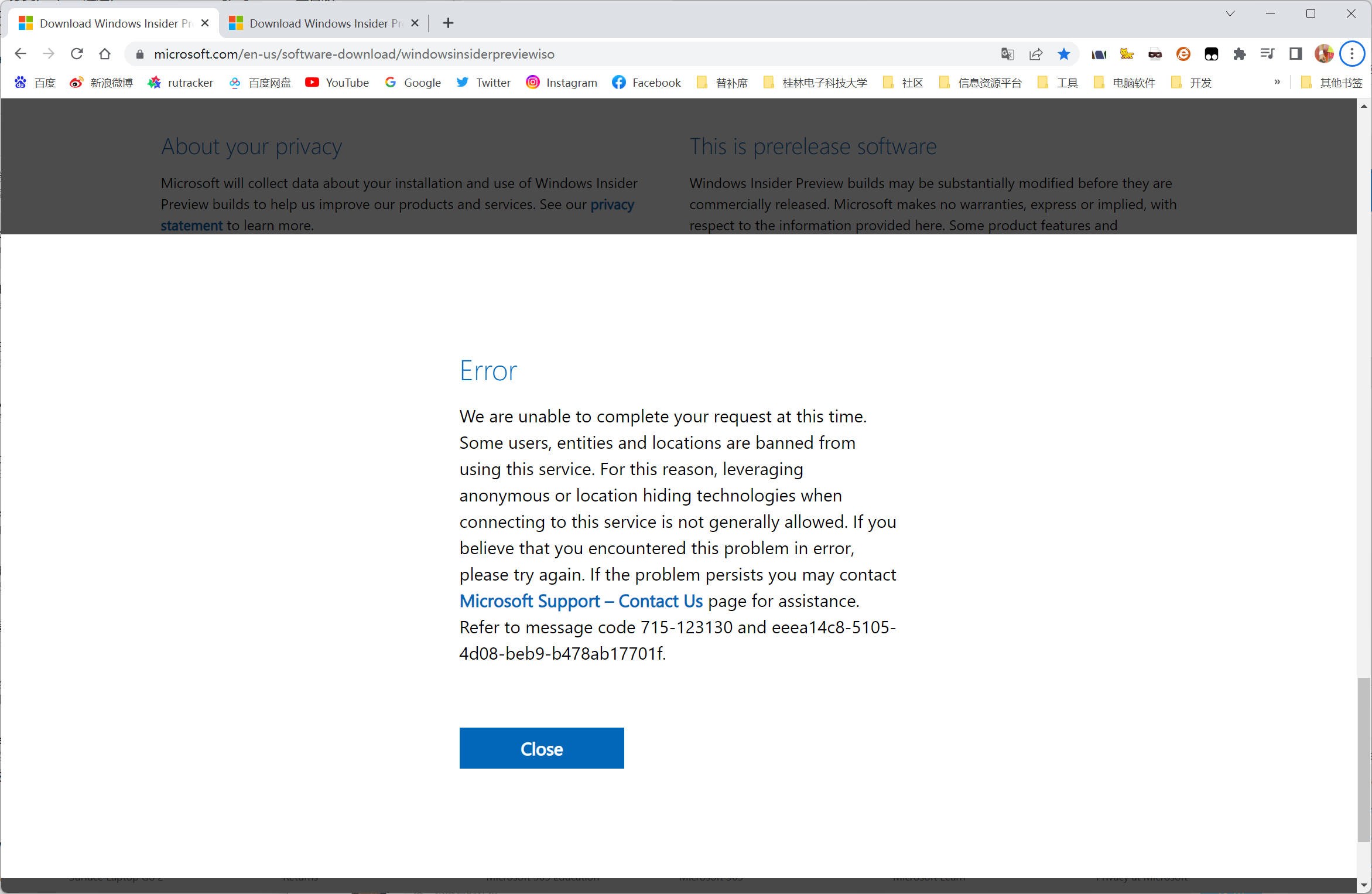Open the extensions puzzle icon
Screen dimensions: 1372x894
click(1239, 54)
